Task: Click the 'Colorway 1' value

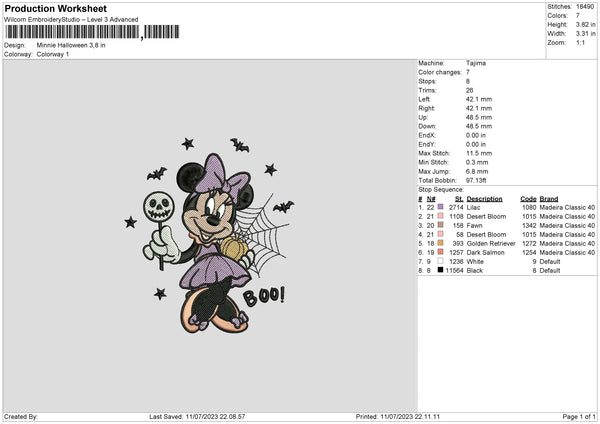Action: 53,54
